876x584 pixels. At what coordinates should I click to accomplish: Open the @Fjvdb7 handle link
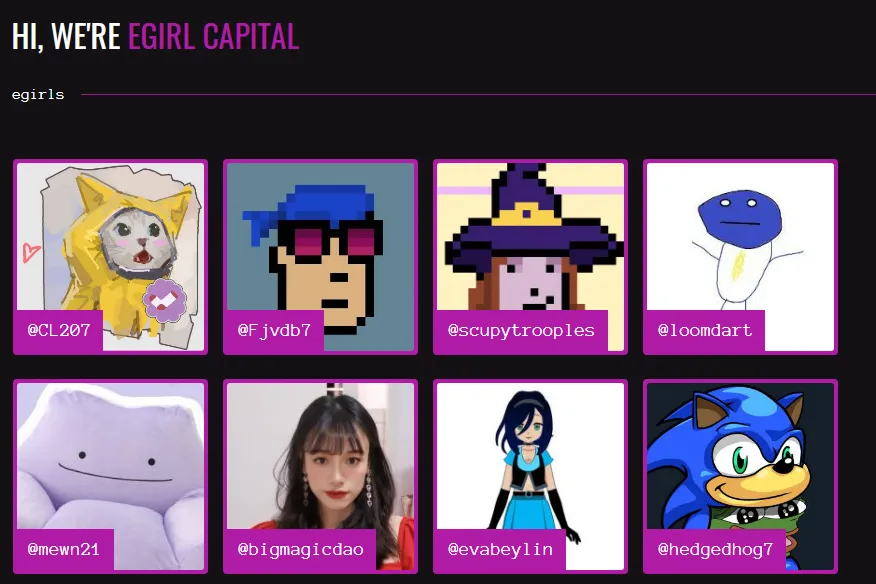tap(274, 330)
